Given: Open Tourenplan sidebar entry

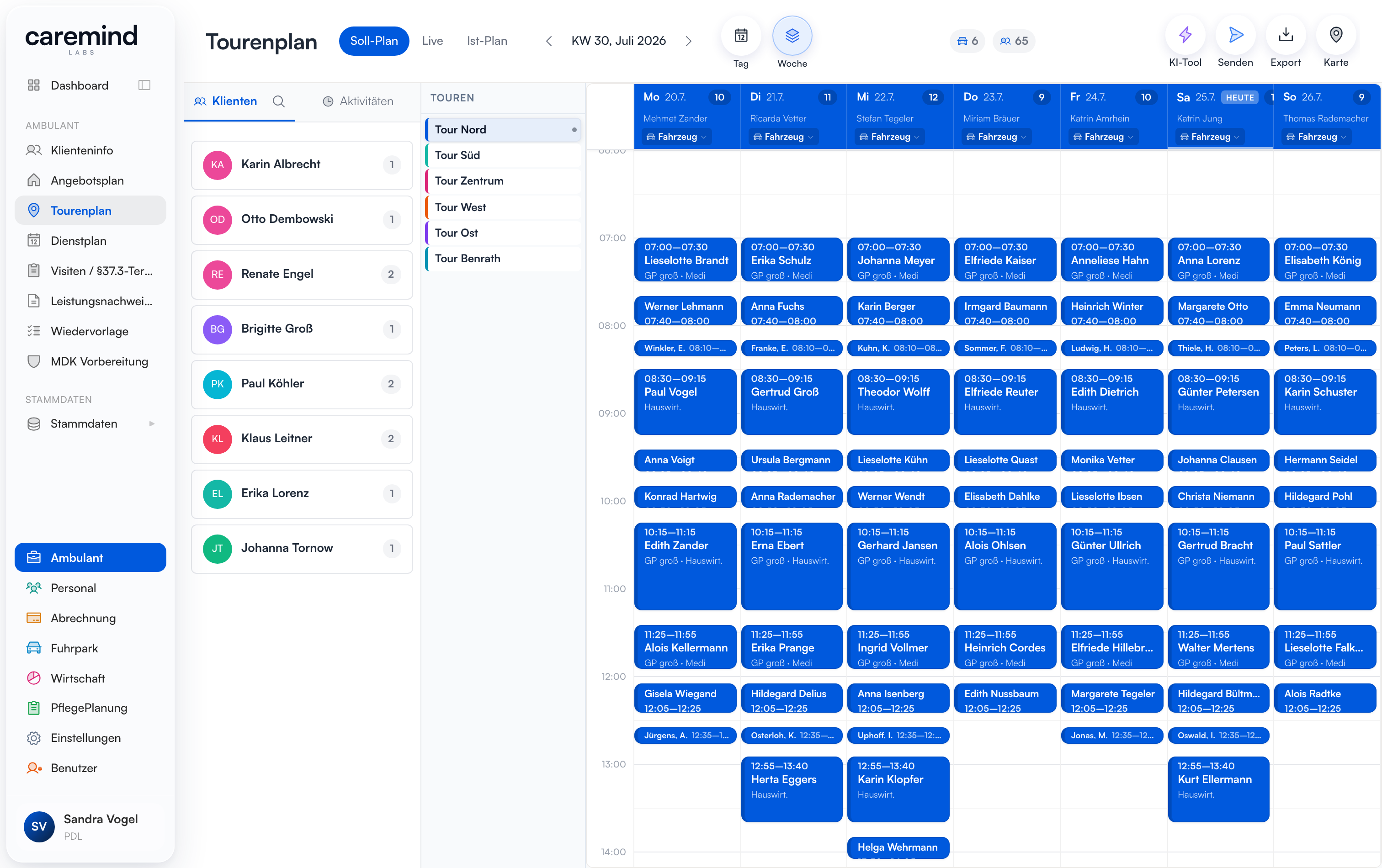Looking at the screenshot, I should (x=90, y=211).
